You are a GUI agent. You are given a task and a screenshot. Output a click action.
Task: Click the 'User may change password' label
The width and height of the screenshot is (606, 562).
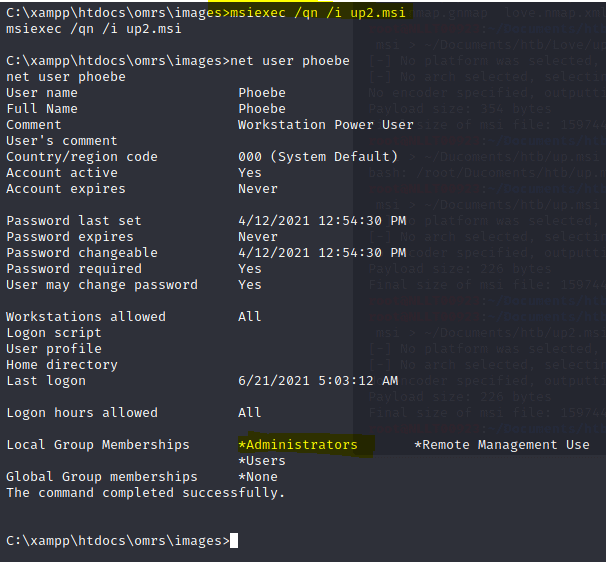coord(102,285)
